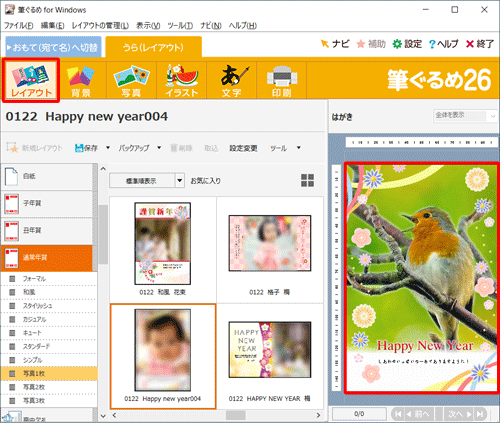Select the キュート subcategory
500x423 pixels.
49,333
